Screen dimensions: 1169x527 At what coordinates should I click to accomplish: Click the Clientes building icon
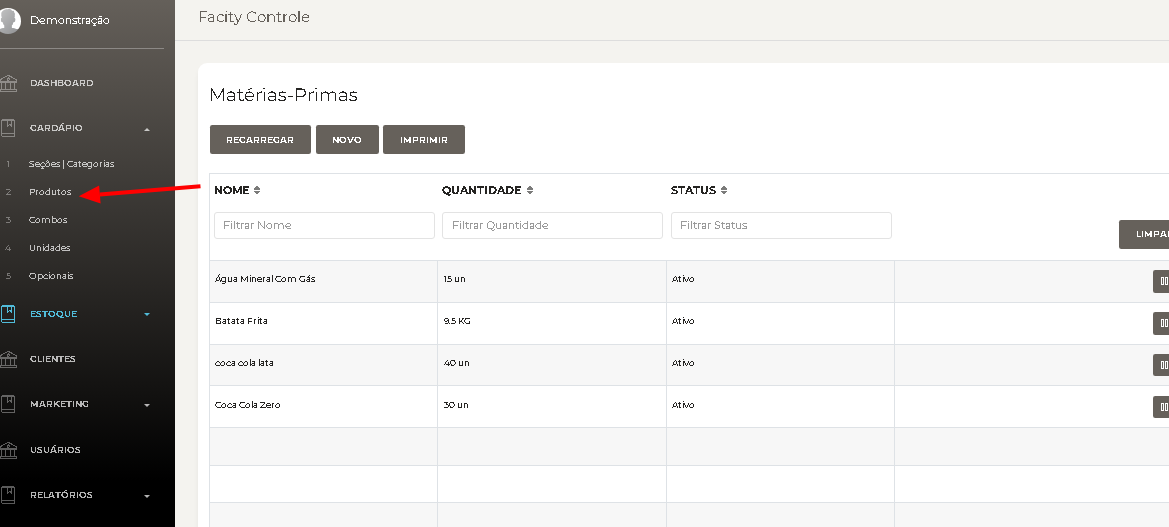tap(8, 359)
